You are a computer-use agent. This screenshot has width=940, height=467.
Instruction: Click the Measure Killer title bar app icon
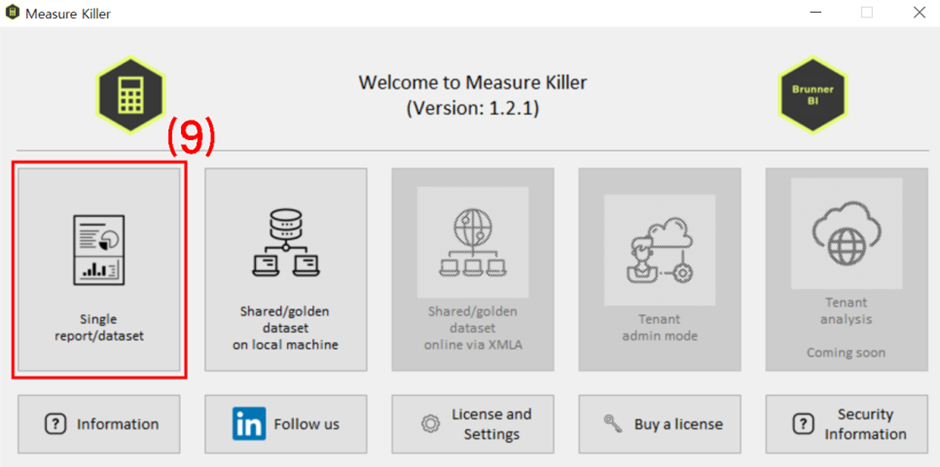[x=11, y=13]
